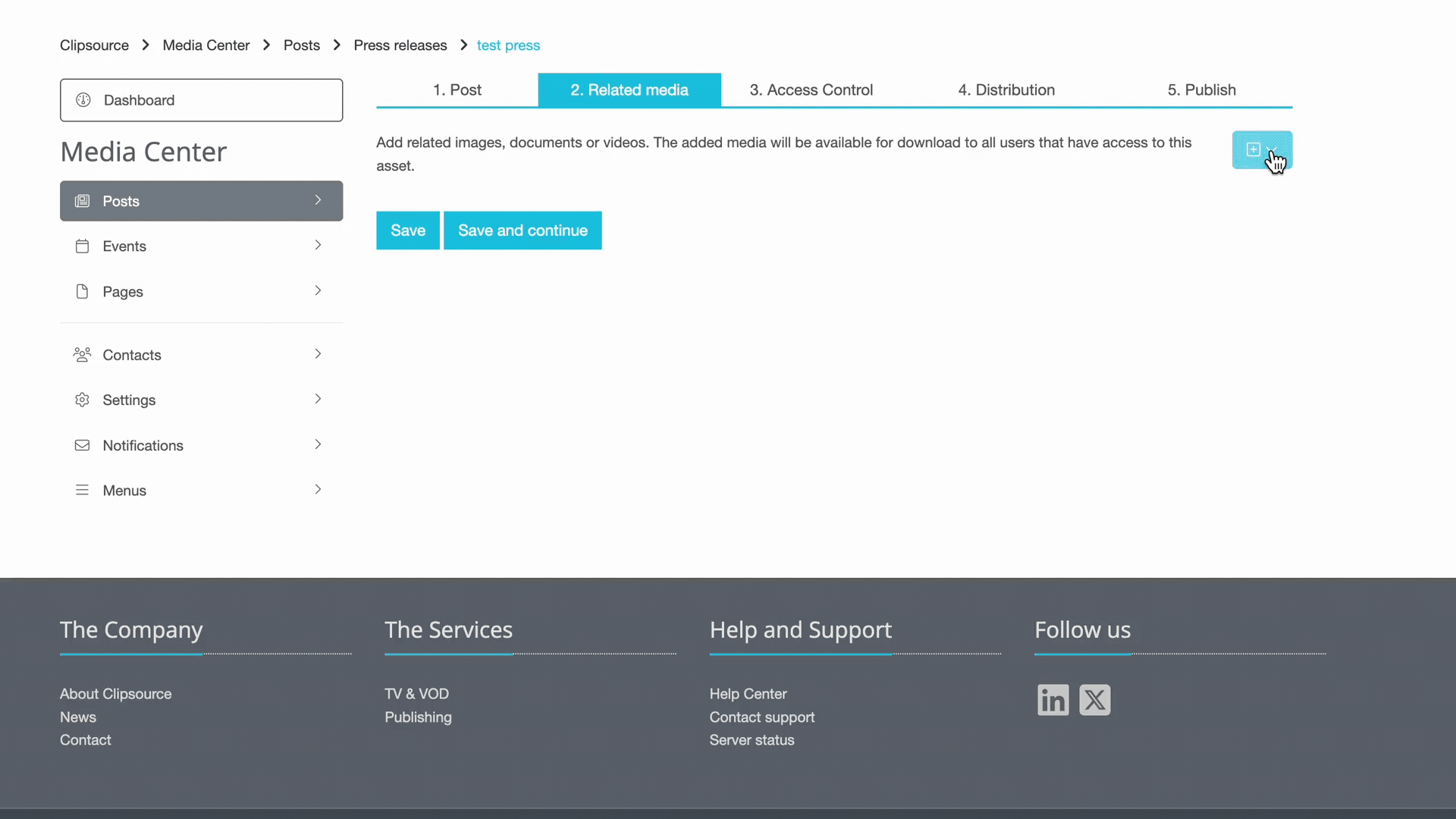Open the Dashboard button
The width and height of the screenshot is (1456, 819).
click(x=201, y=100)
